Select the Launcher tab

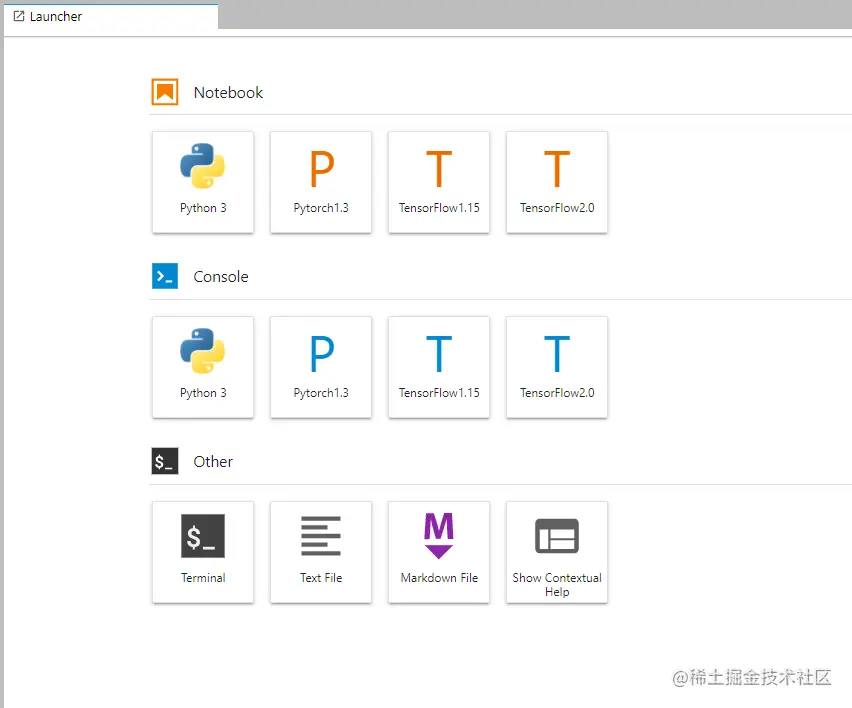click(x=111, y=17)
